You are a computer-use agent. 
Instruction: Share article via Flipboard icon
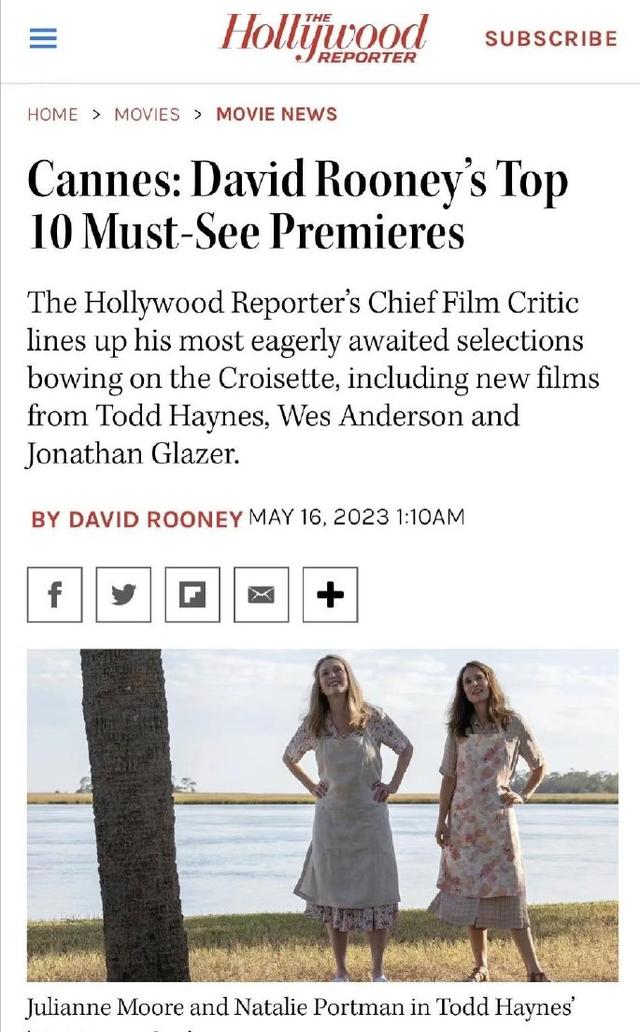click(x=192, y=594)
